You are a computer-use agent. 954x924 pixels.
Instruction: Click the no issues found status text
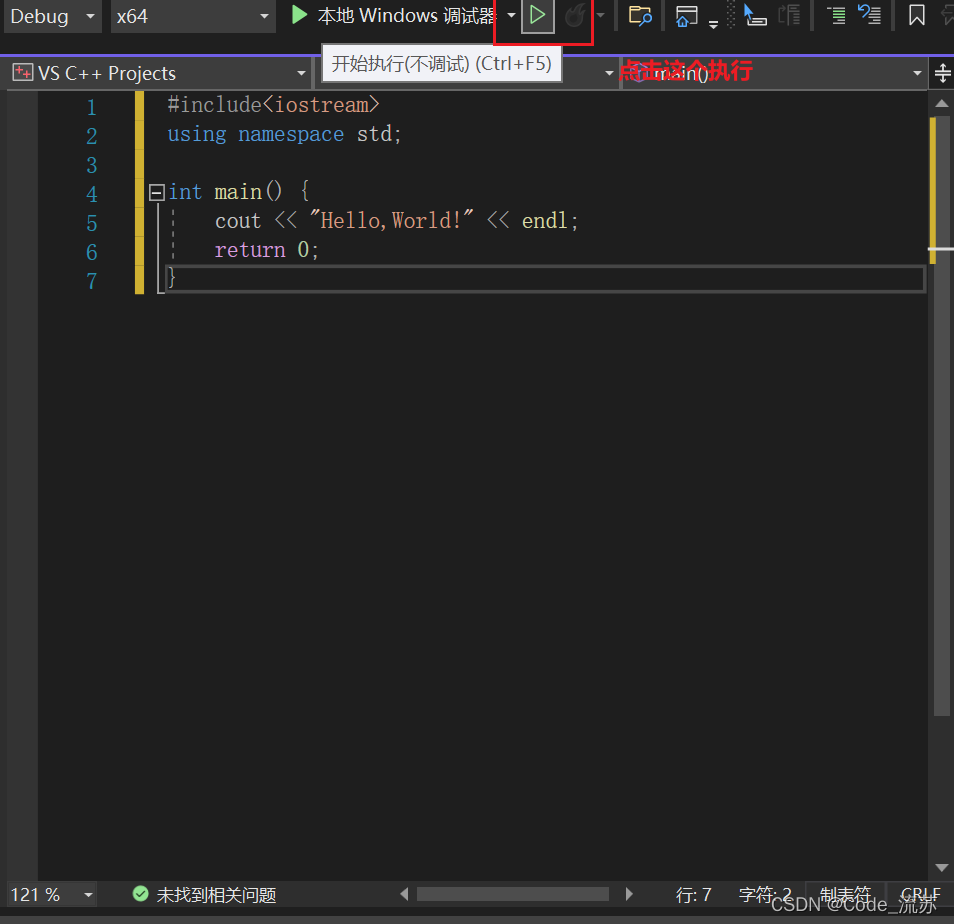[x=216, y=895]
